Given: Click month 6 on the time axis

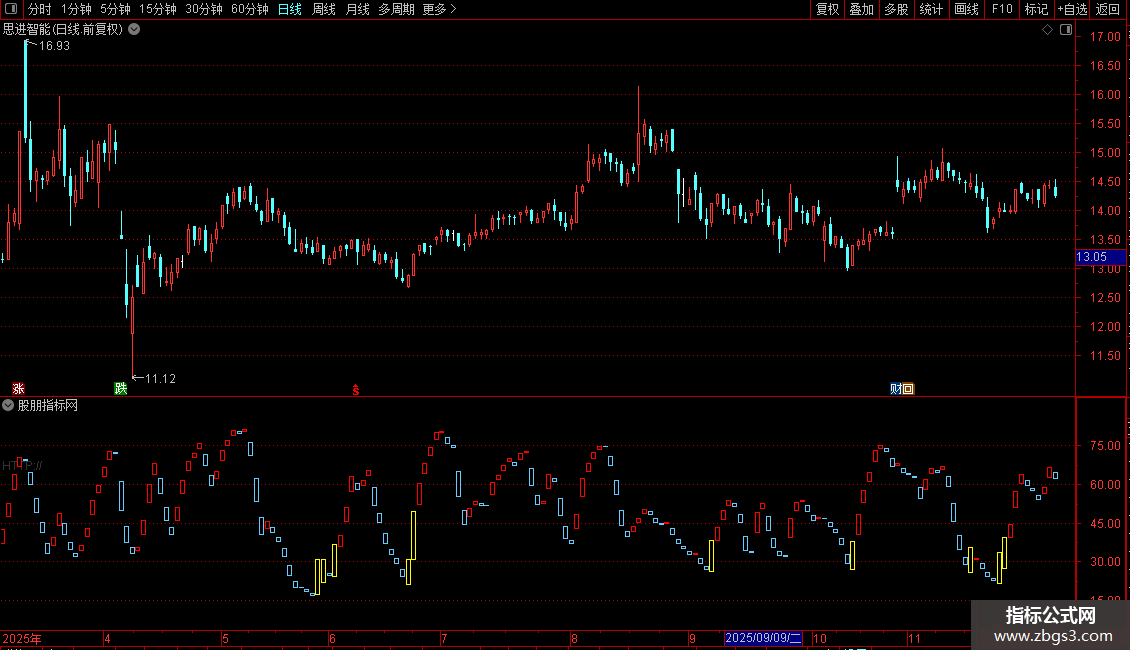Looking at the screenshot, I should 332,638.
